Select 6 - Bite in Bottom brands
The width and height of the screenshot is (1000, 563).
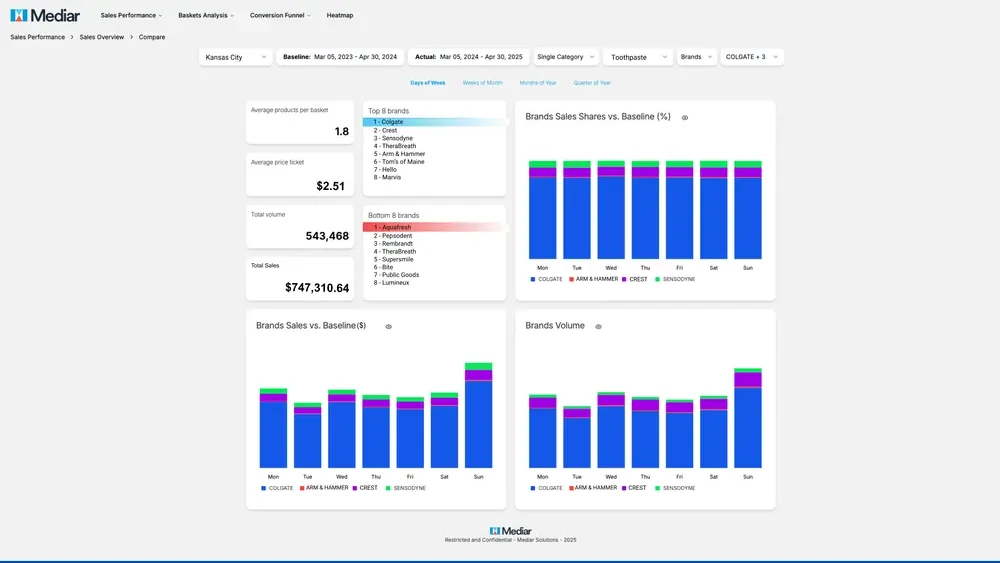[x=383, y=267]
